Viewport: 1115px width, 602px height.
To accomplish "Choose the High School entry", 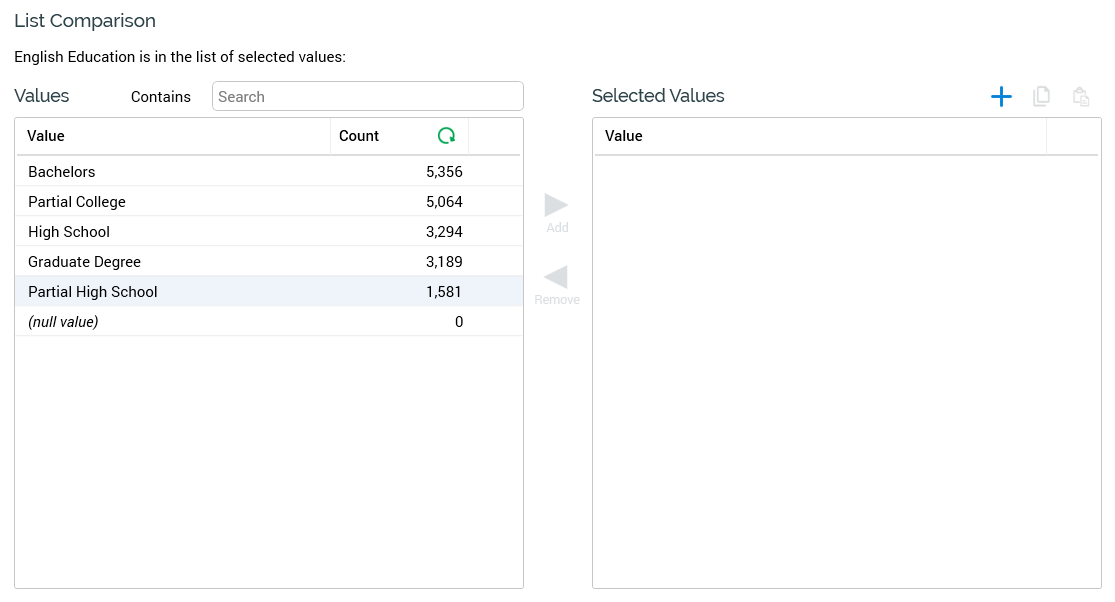I will (69, 232).
